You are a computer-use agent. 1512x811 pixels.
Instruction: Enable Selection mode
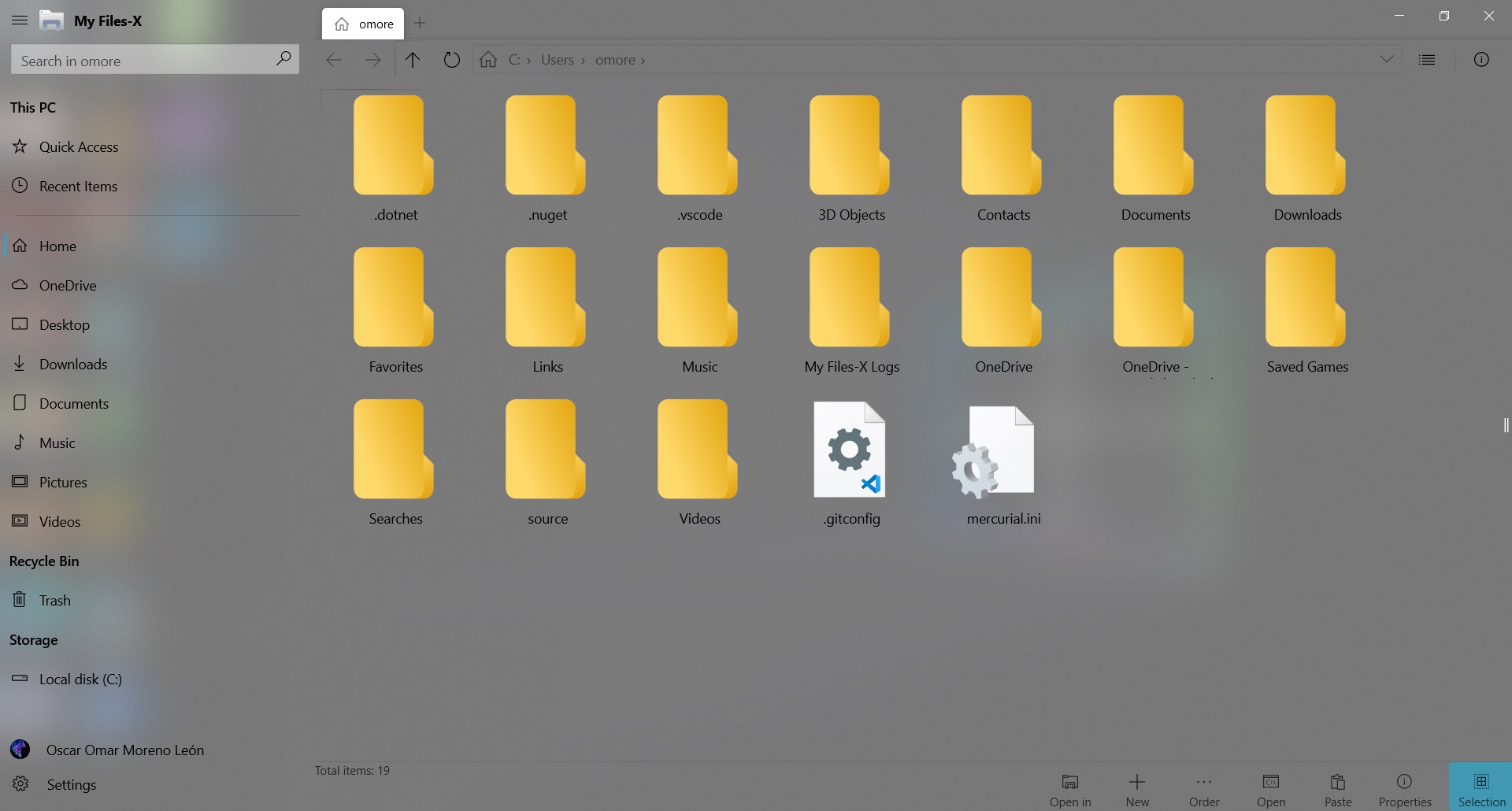coord(1480,787)
